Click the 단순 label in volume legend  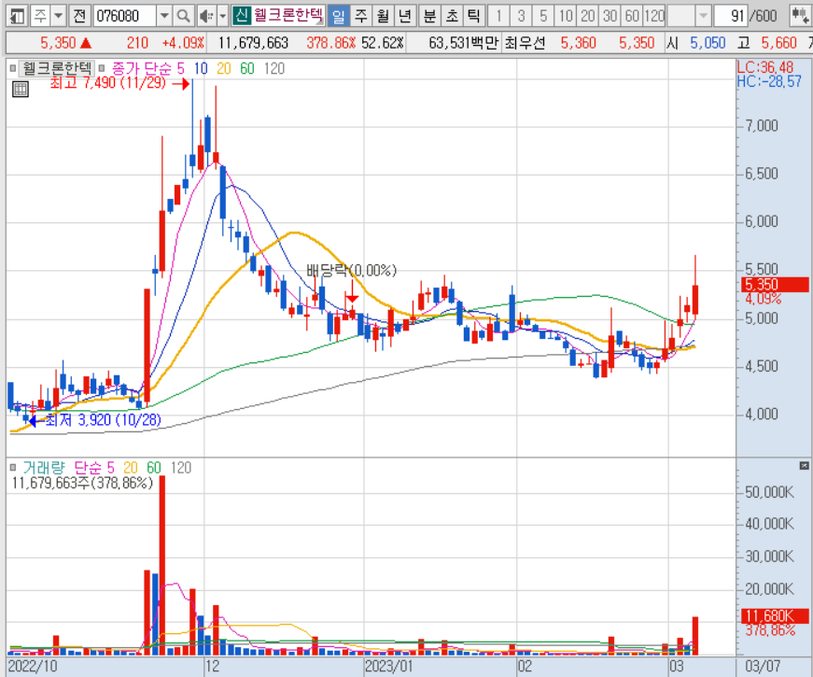pyautogui.click(x=88, y=467)
